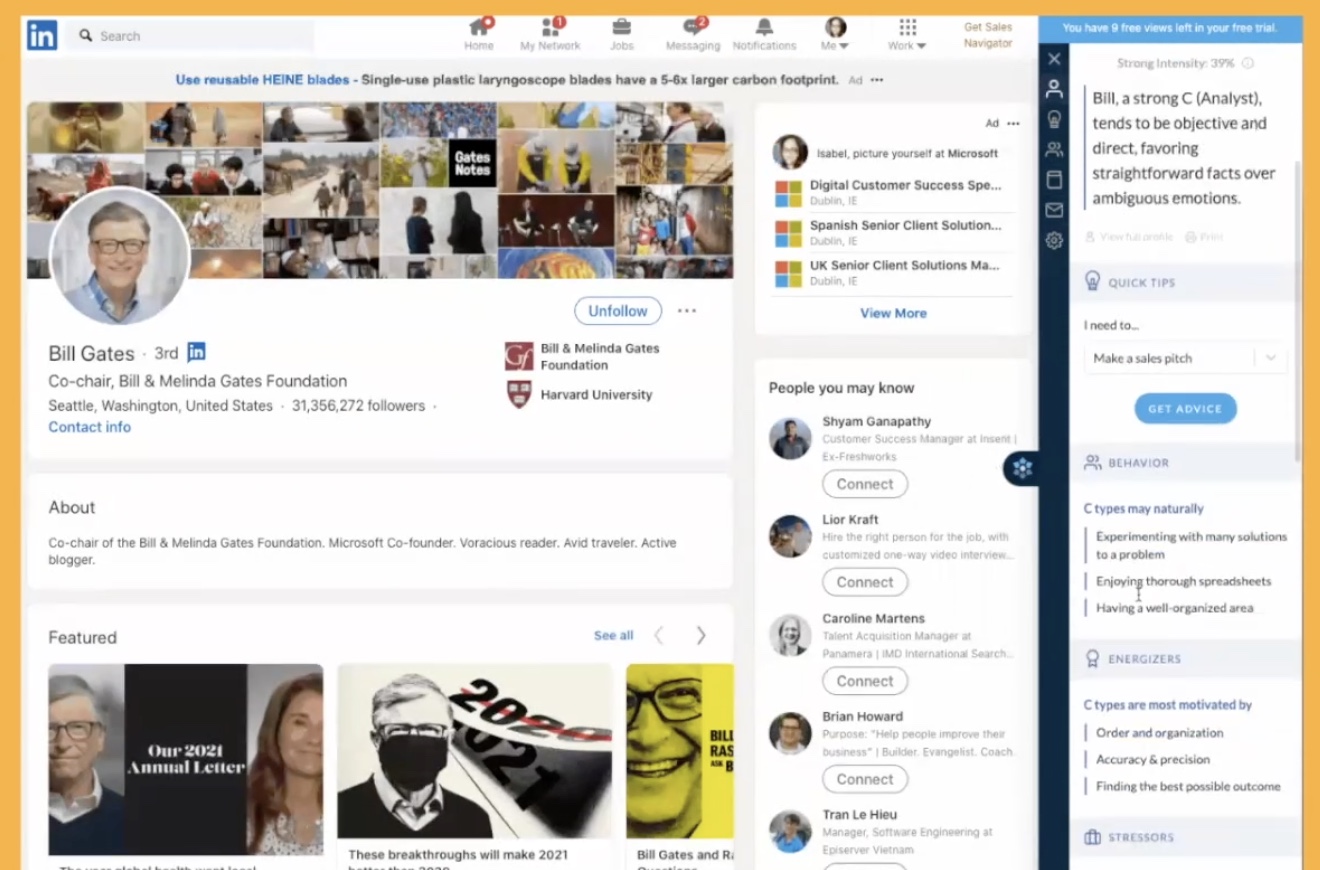Click Lior Kraft's profile picture
This screenshot has height=870, width=1320.
(790, 537)
